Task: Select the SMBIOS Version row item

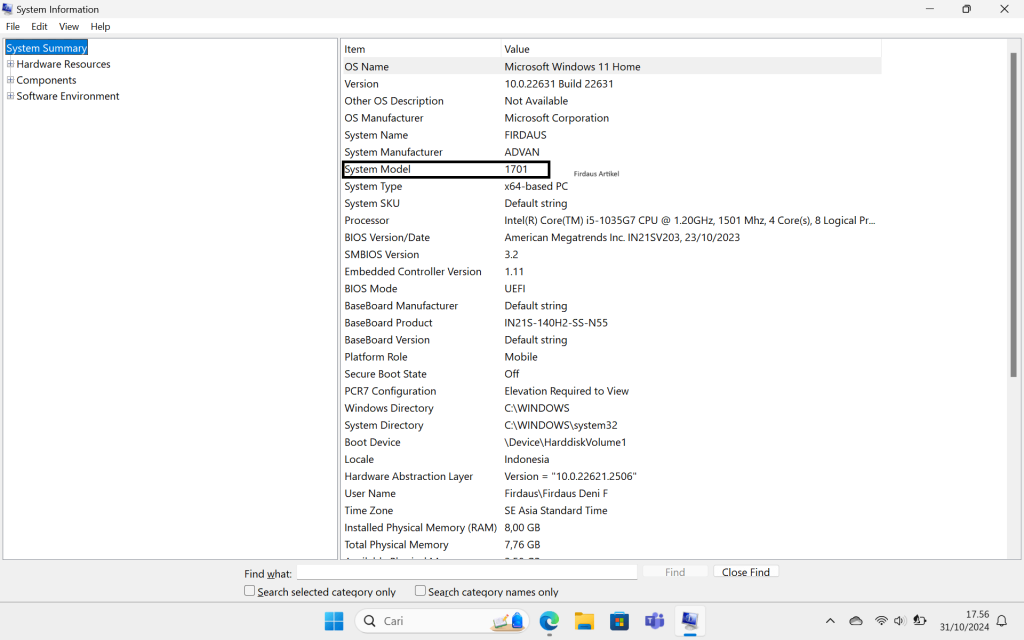Action: (x=382, y=254)
